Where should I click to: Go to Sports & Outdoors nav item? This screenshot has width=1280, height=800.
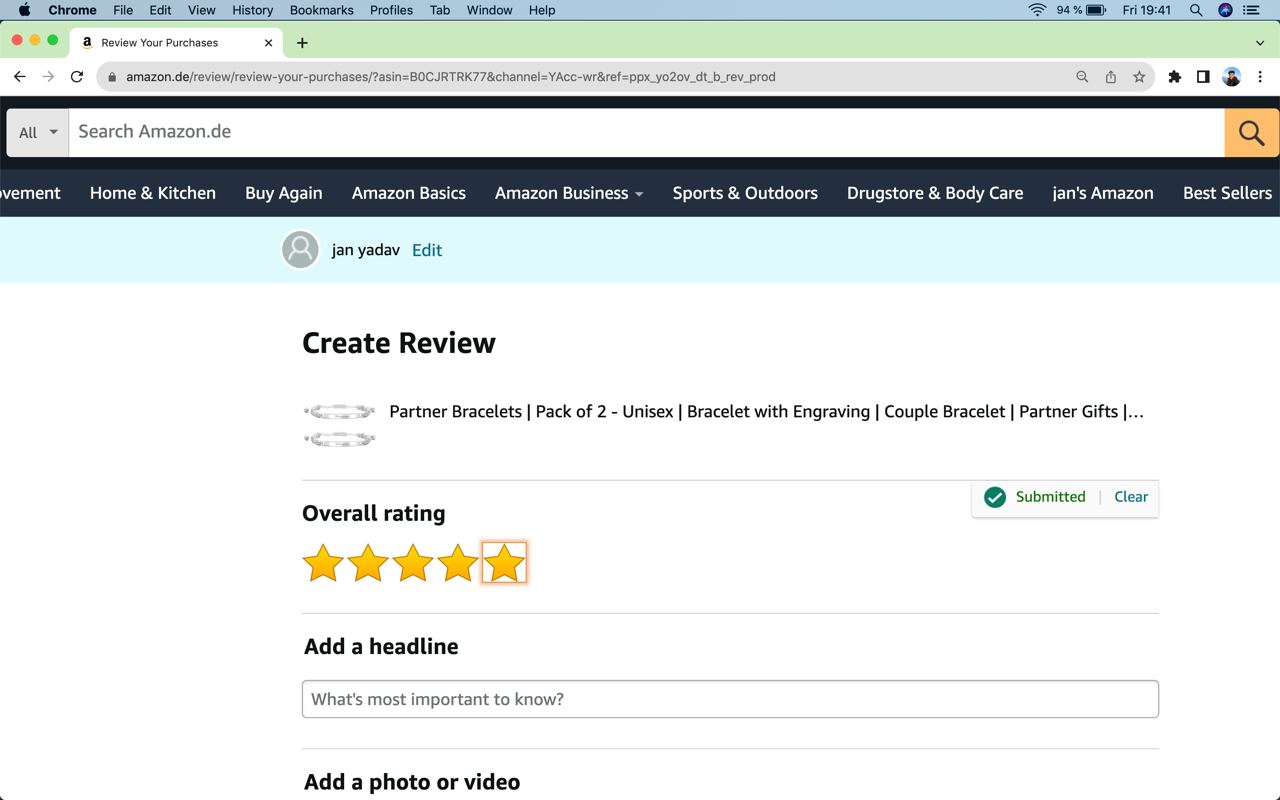pos(745,193)
